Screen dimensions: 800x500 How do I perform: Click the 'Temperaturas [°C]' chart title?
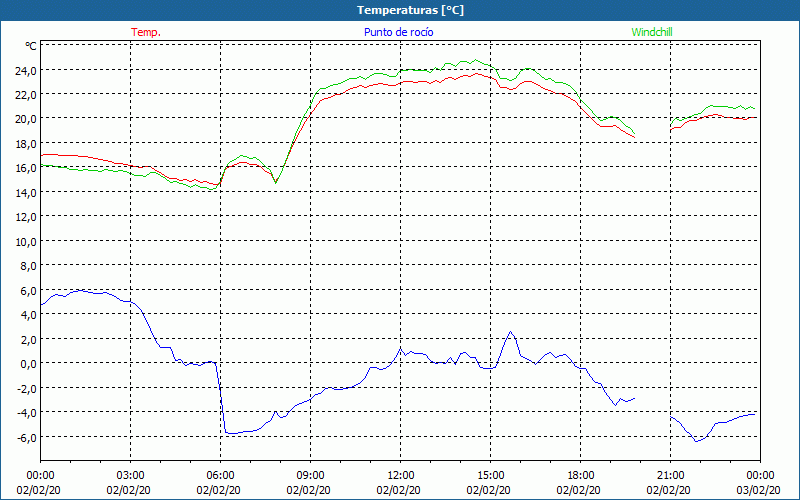pos(410,10)
